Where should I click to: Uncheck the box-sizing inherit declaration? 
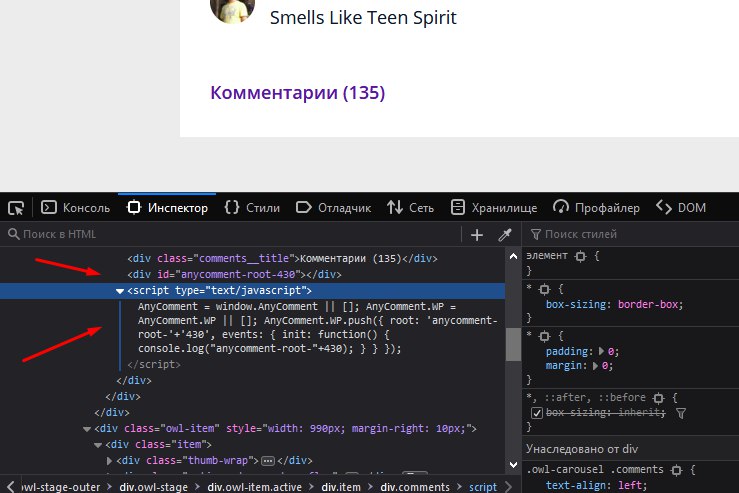pyautogui.click(x=537, y=413)
